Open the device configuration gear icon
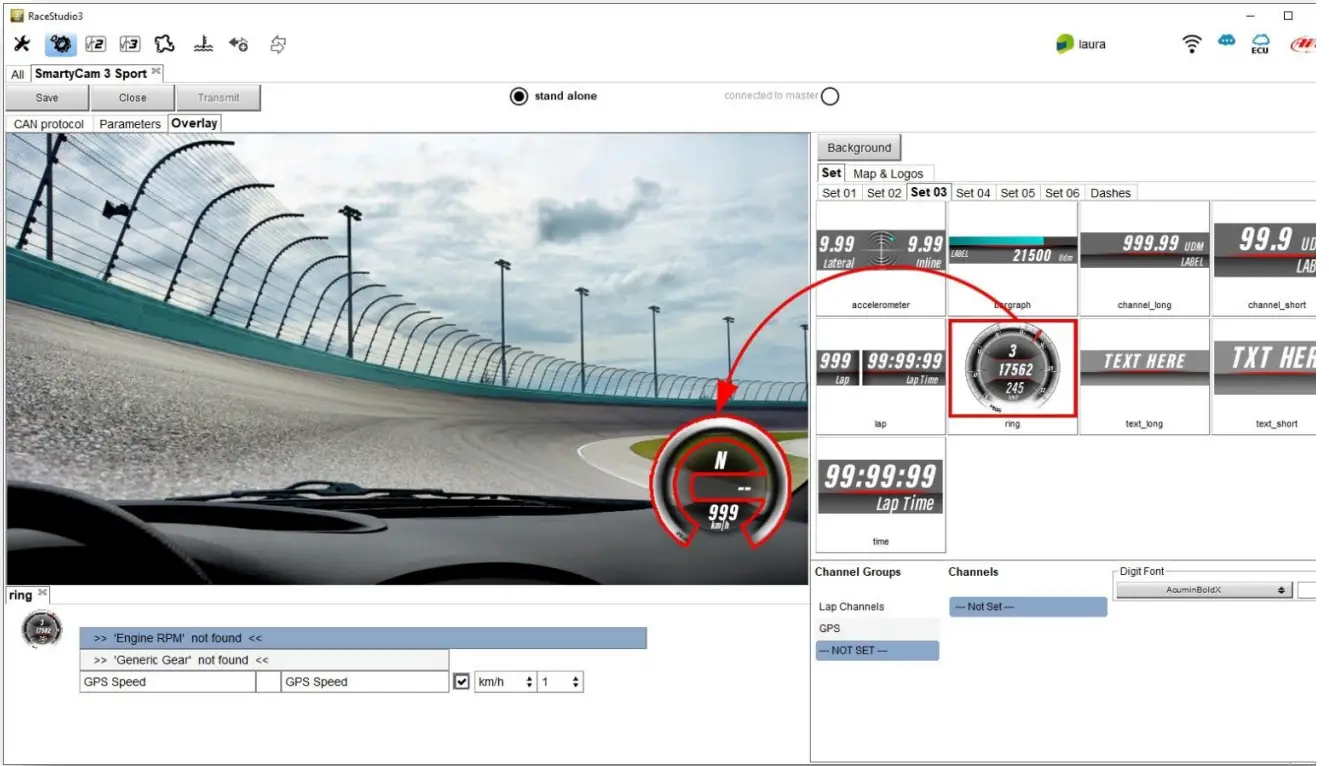Viewport: 1329px width, 766px height. (x=60, y=44)
